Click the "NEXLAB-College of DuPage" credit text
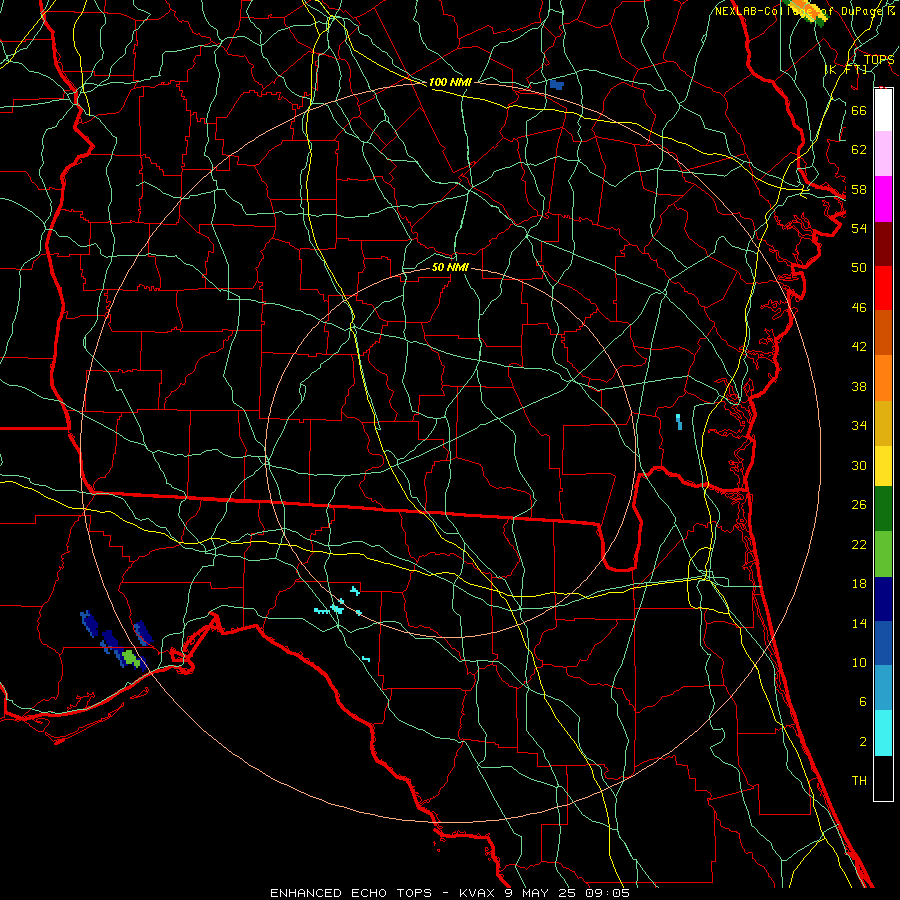Image resolution: width=900 pixels, height=900 pixels. click(x=800, y=11)
